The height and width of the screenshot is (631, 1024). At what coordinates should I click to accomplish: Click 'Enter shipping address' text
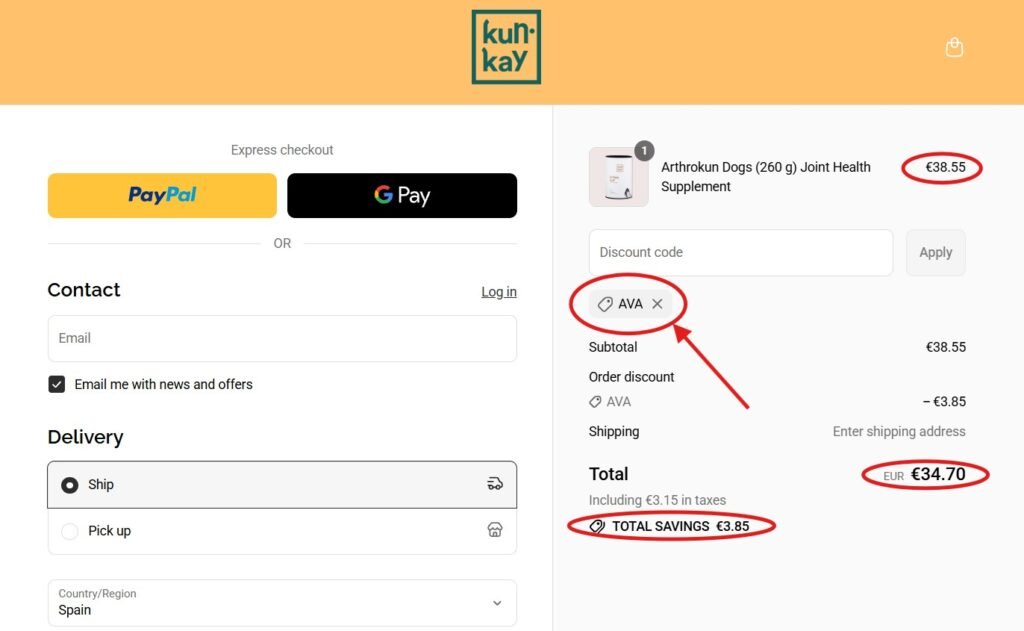coord(899,431)
